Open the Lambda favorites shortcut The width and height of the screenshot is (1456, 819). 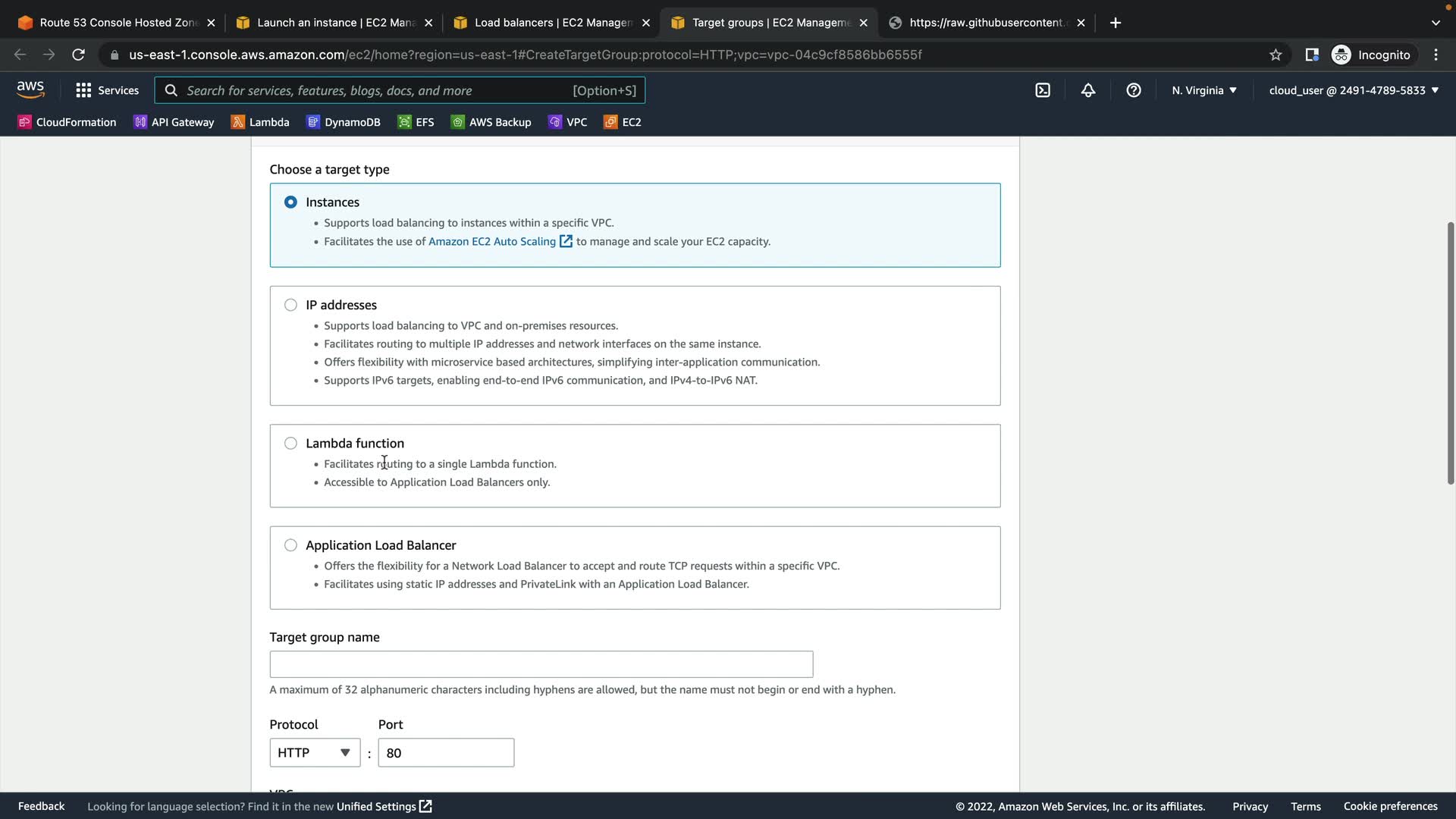(x=260, y=122)
